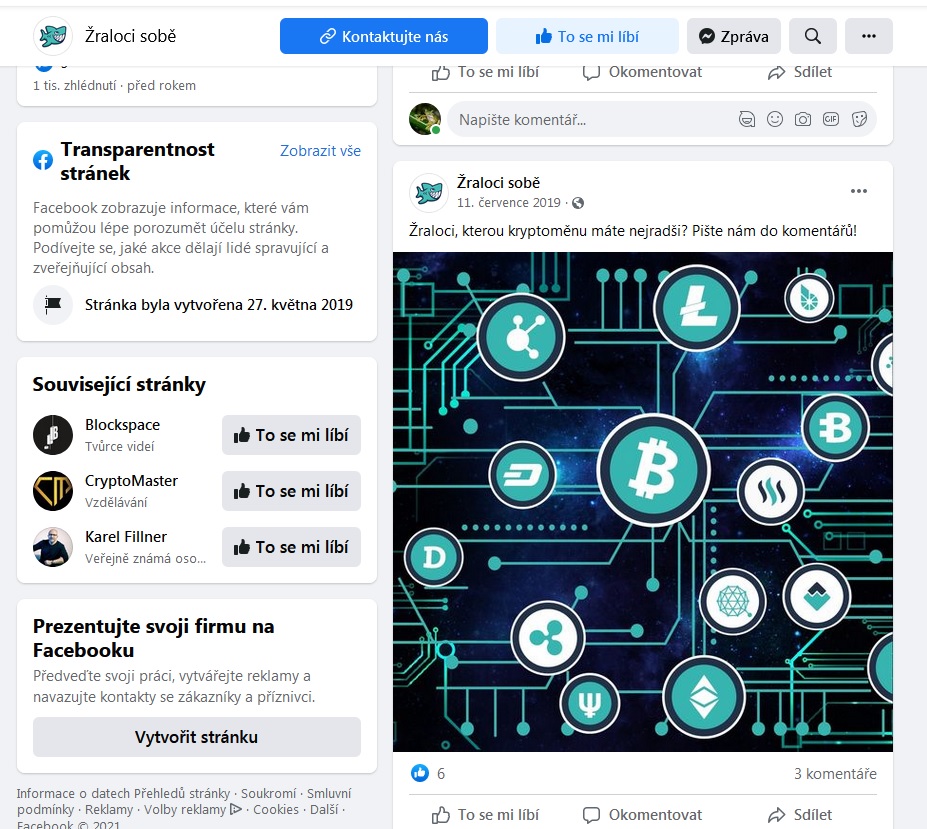The height and width of the screenshot is (829, 927).
Task: Click the blue like reaction icon with 6
Action: pos(420,773)
